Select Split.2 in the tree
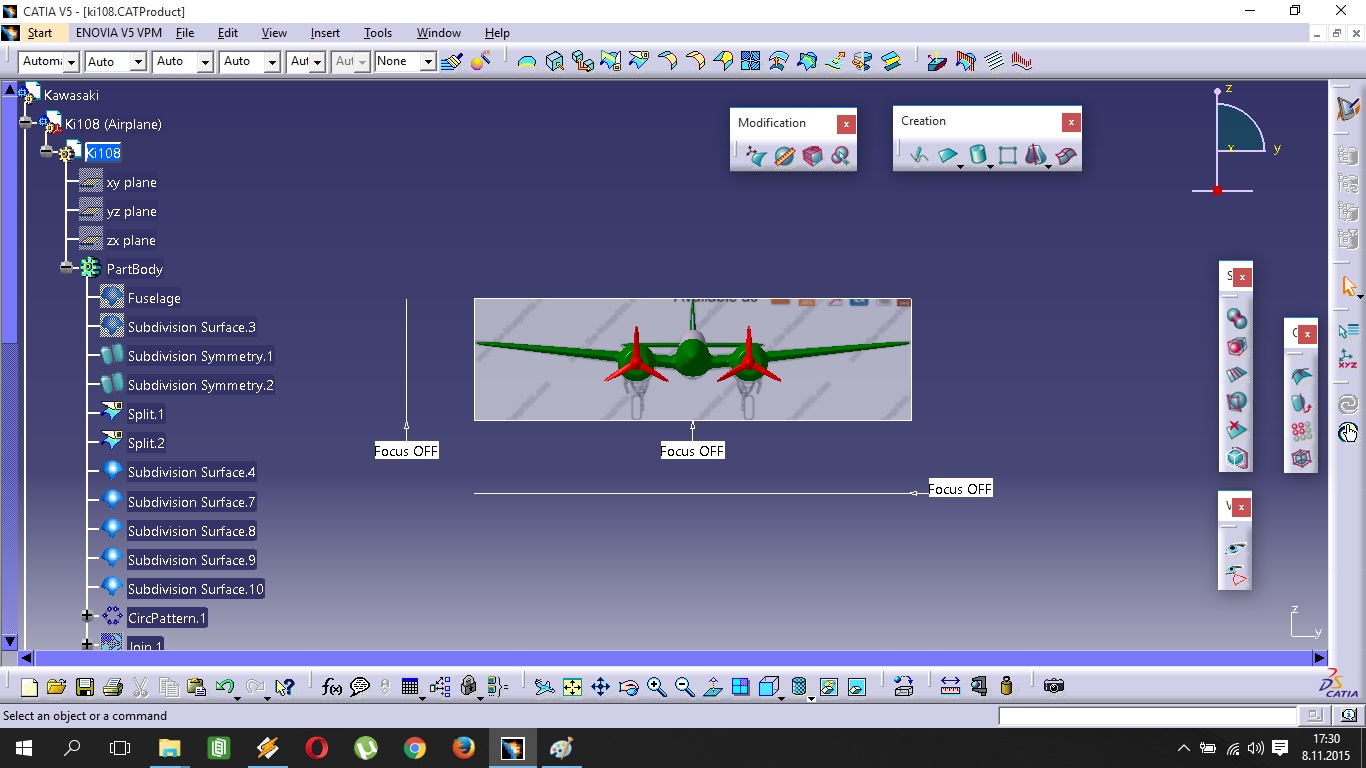The width and height of the screenshot is (1366, 768). 146,443
